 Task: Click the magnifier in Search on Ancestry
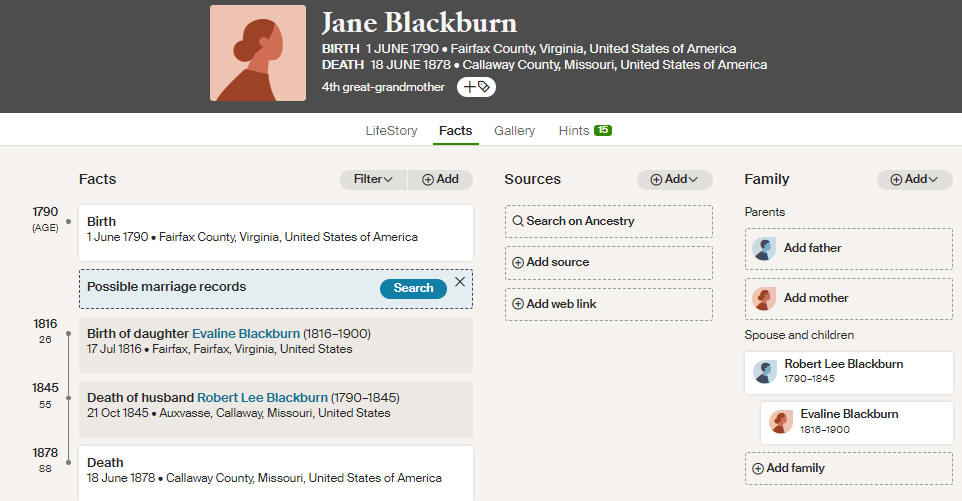point(518,221)
